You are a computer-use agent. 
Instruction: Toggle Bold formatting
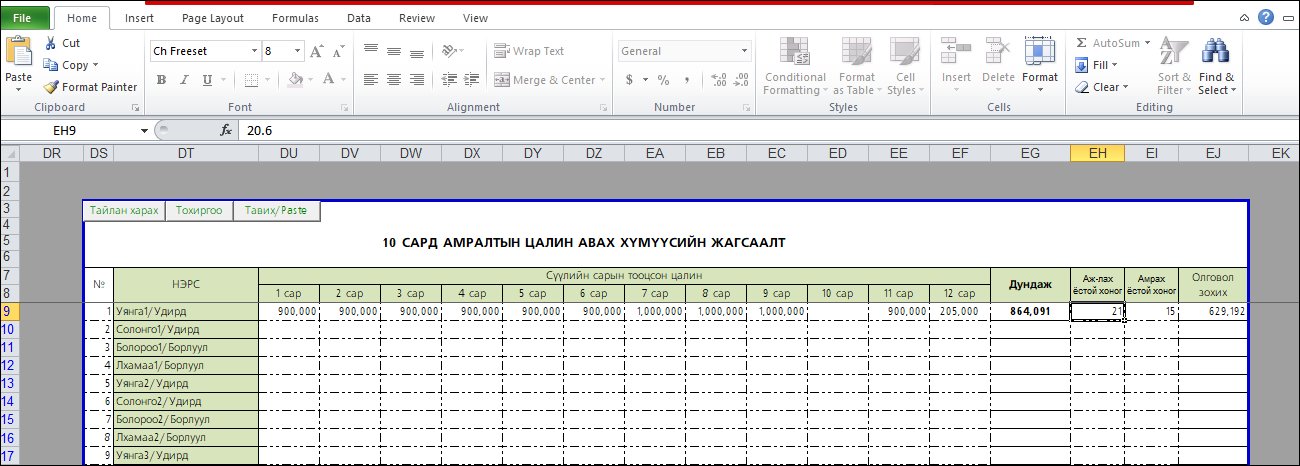(x=158, y=80)
